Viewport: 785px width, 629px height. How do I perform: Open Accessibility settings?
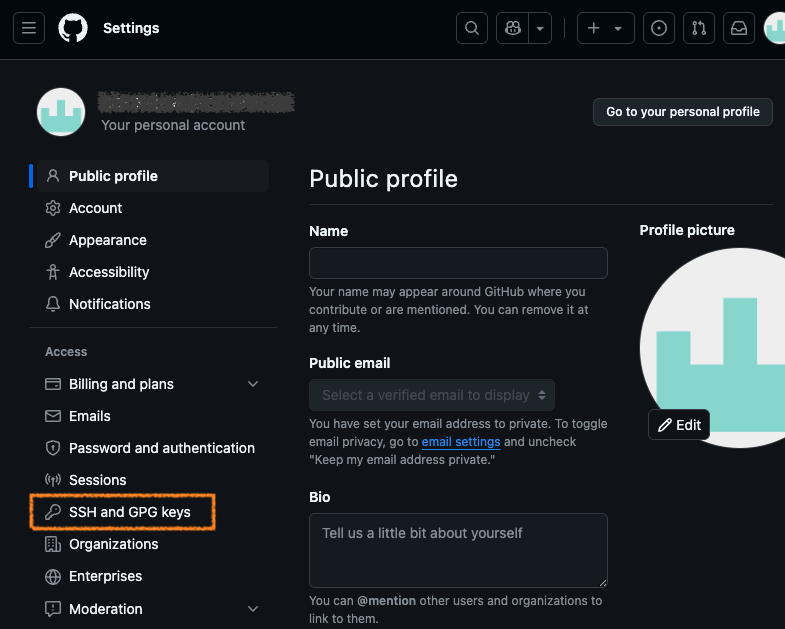point(153,272)
